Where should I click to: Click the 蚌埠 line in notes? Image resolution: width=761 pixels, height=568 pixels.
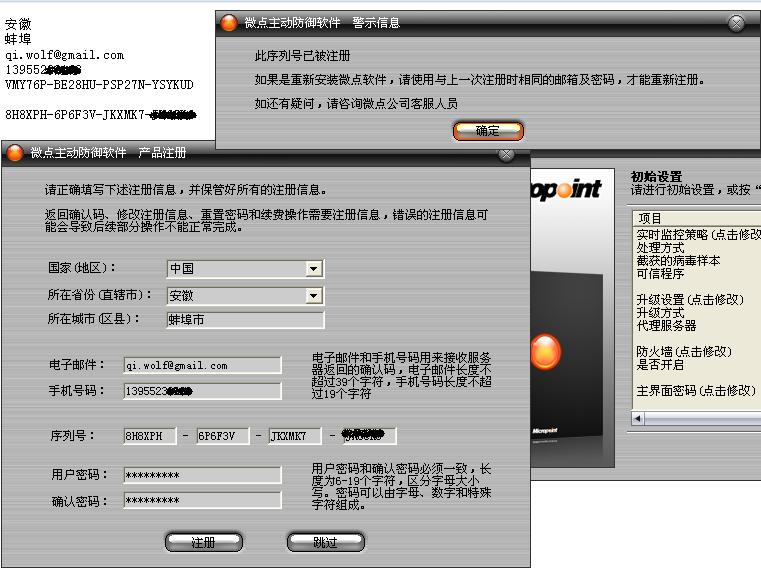pyautogui.click(x=18, y=39)
